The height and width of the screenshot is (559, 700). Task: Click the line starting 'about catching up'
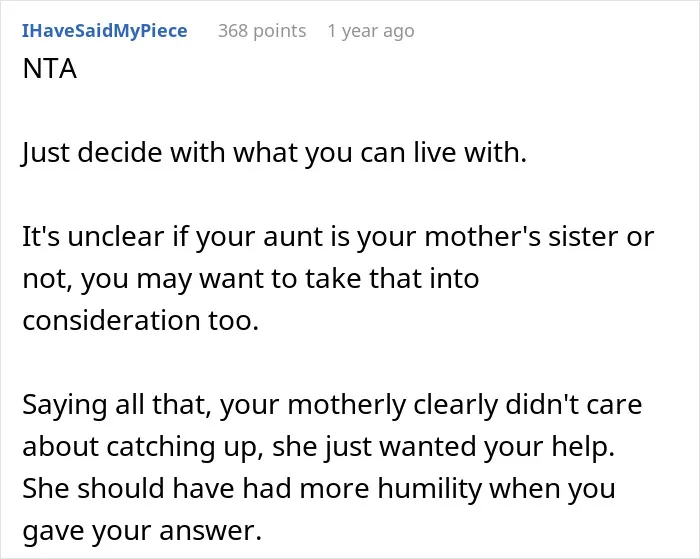(x=319, y=446)
